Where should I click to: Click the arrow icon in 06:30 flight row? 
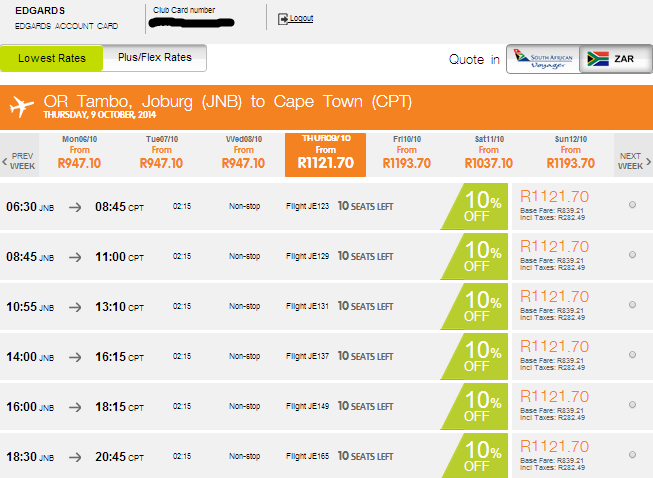tap(75, 207)
